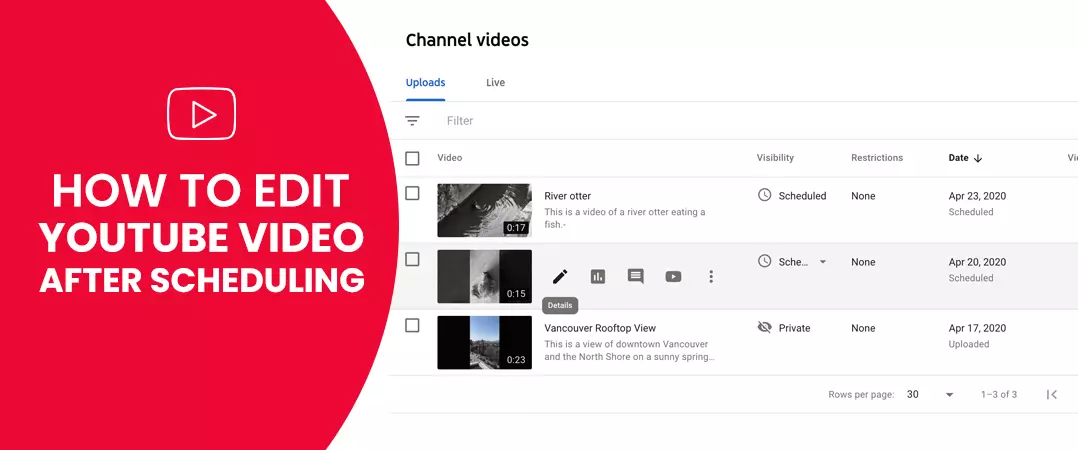This screenshot has width=1078, height=450.
Task: Open the three-dot Options menu
Action: click(711, 276)
